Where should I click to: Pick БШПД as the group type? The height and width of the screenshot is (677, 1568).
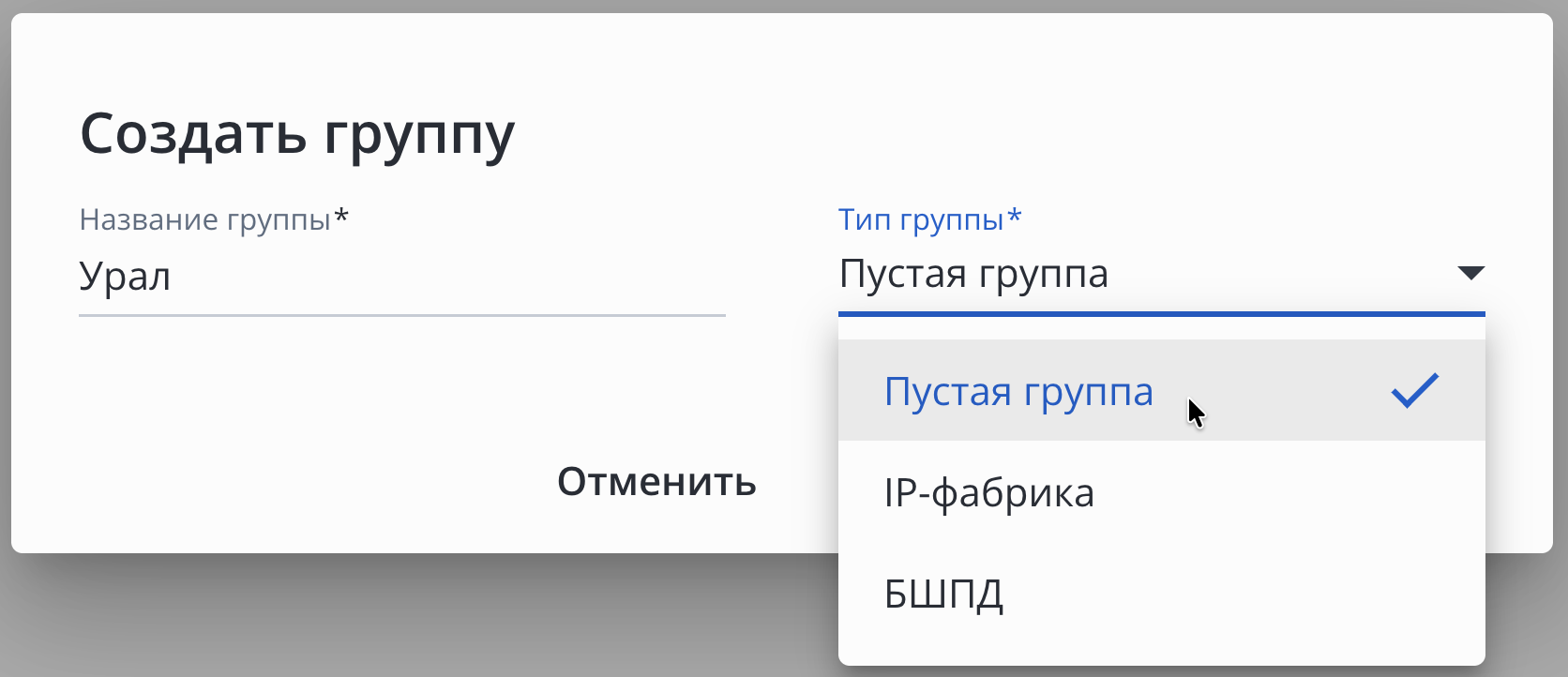[943, 594]
